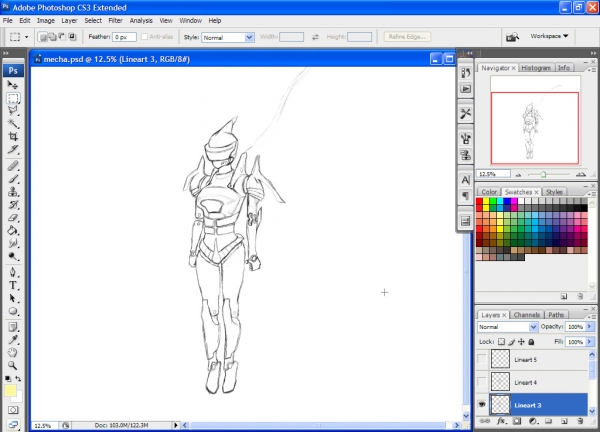Select the Path Selection tool
Viewport: 600px width, 432px height.
point(13,298)
